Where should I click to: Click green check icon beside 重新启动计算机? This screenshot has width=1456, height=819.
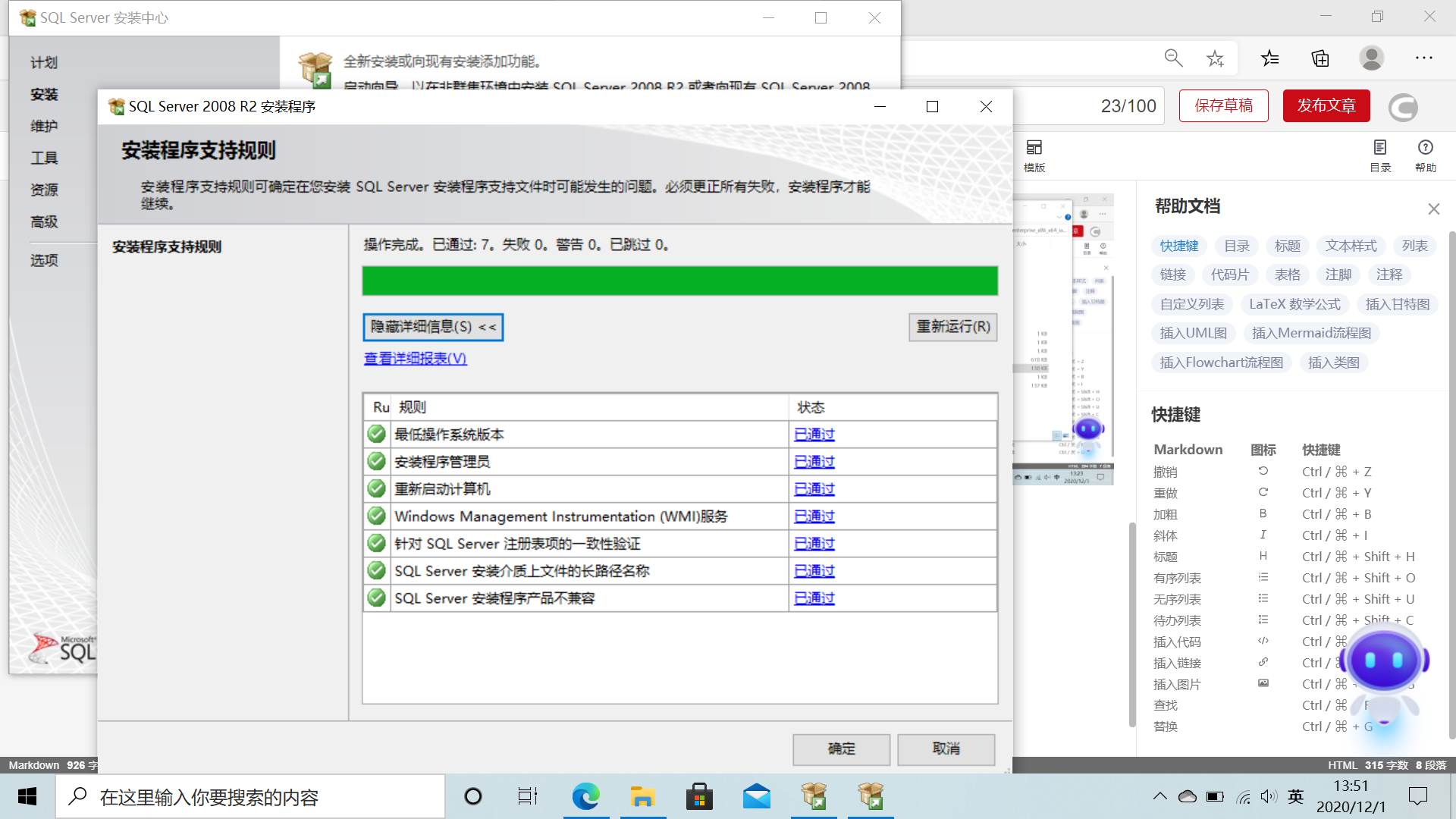click(376, 488)
